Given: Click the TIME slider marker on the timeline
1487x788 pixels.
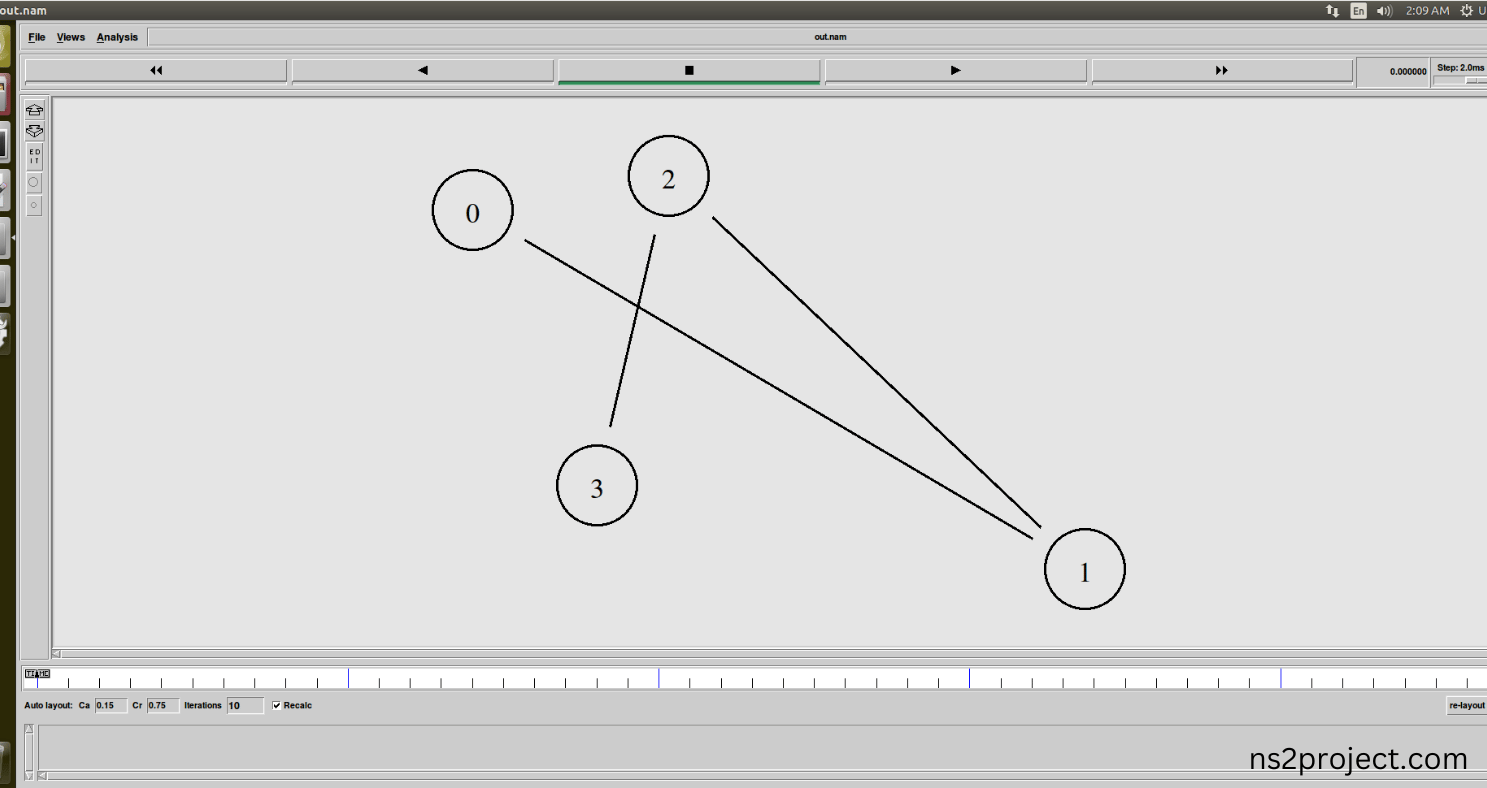Looking at the screenshot, I should (x=37, y=674).
